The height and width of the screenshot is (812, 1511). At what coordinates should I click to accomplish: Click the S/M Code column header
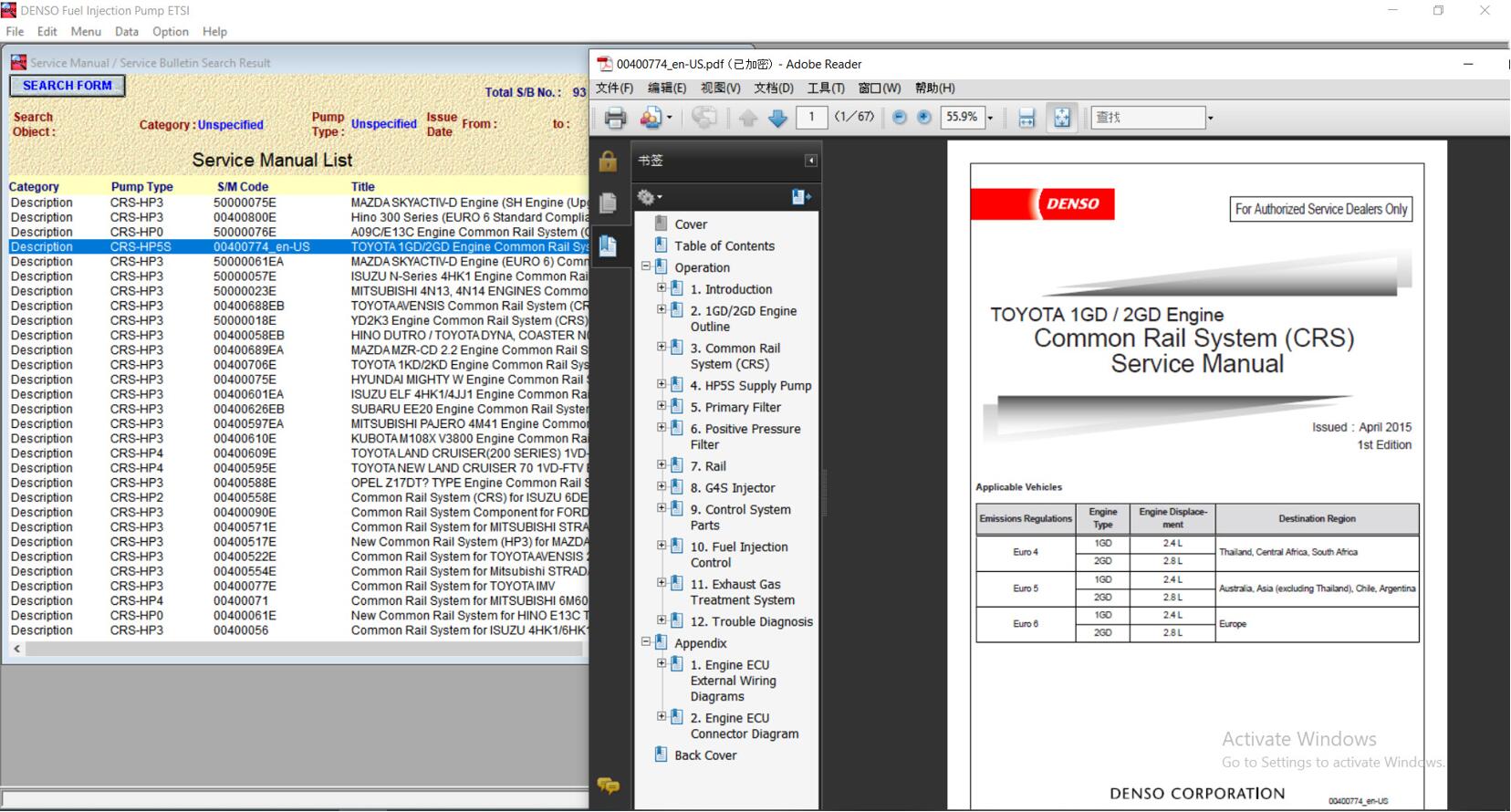tap(243, 186)
